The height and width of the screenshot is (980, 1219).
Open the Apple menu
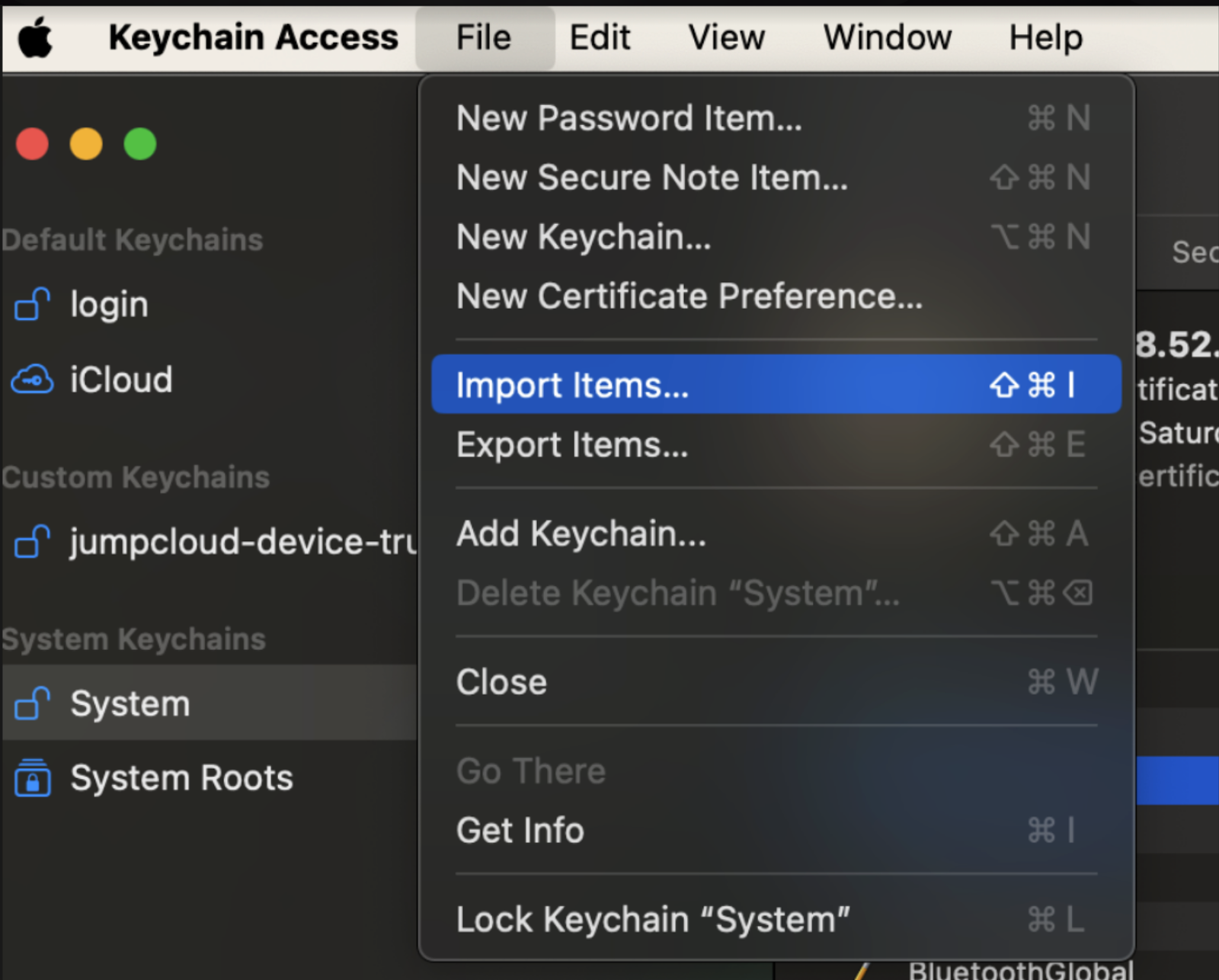coord(35,38)
